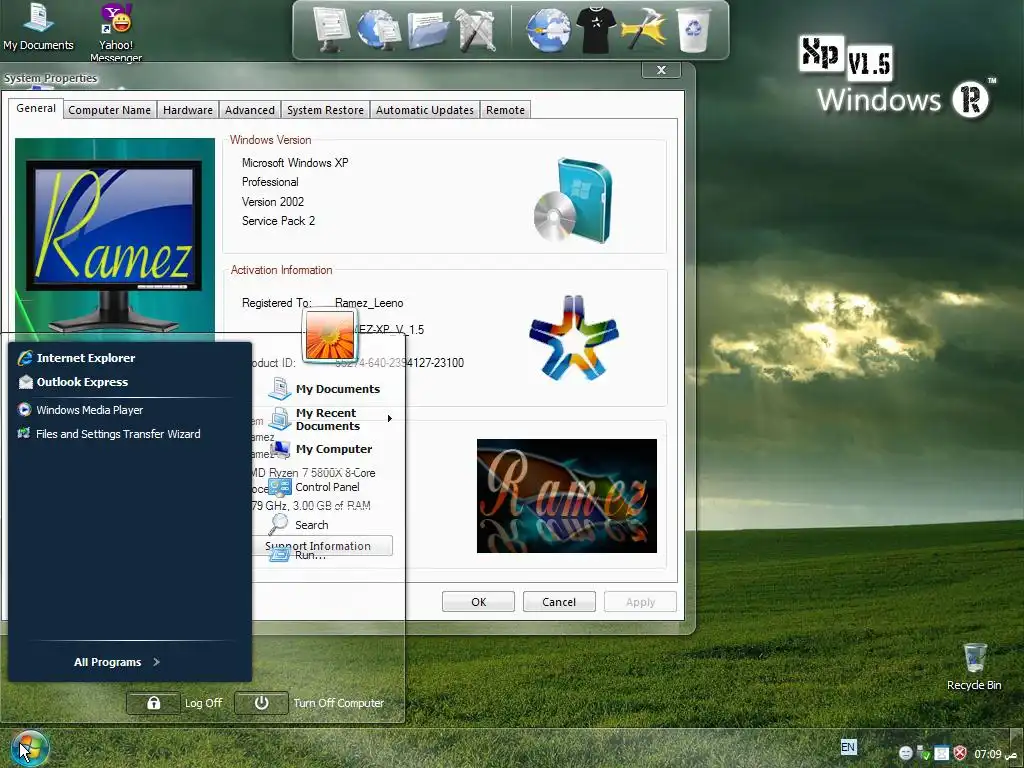This screenshot has height=768, width=1024.
Task: Switch to the System Restore tab
Action: pyautogui.click(x=325, y=110)
